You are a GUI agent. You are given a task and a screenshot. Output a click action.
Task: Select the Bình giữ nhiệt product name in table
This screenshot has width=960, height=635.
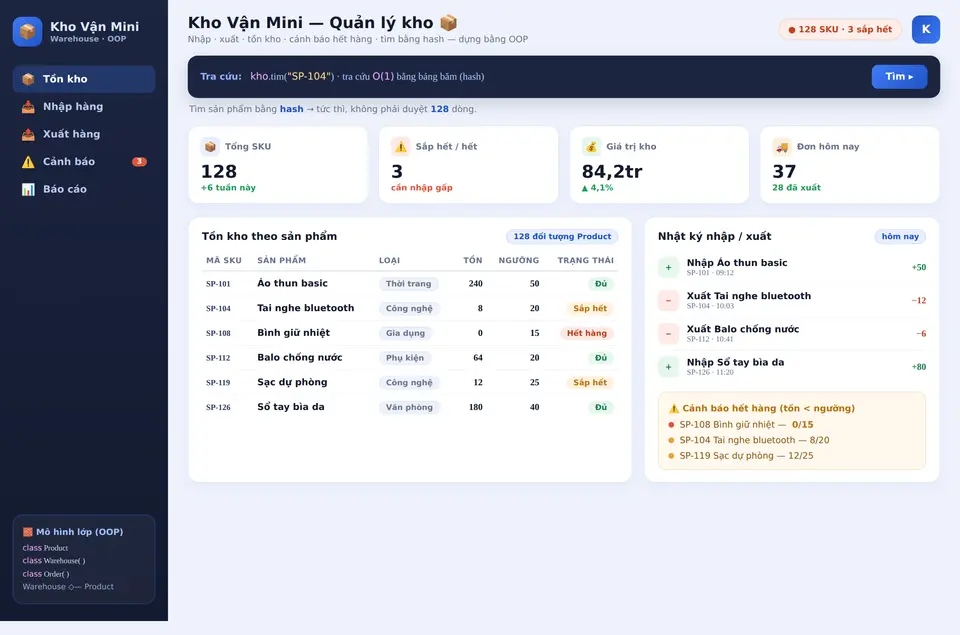tap(293, 333)
